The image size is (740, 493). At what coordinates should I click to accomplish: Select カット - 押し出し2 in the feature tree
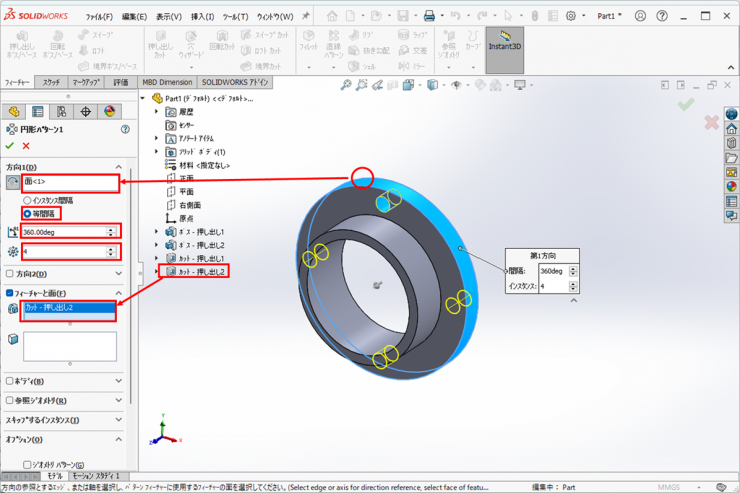[201, 271]
